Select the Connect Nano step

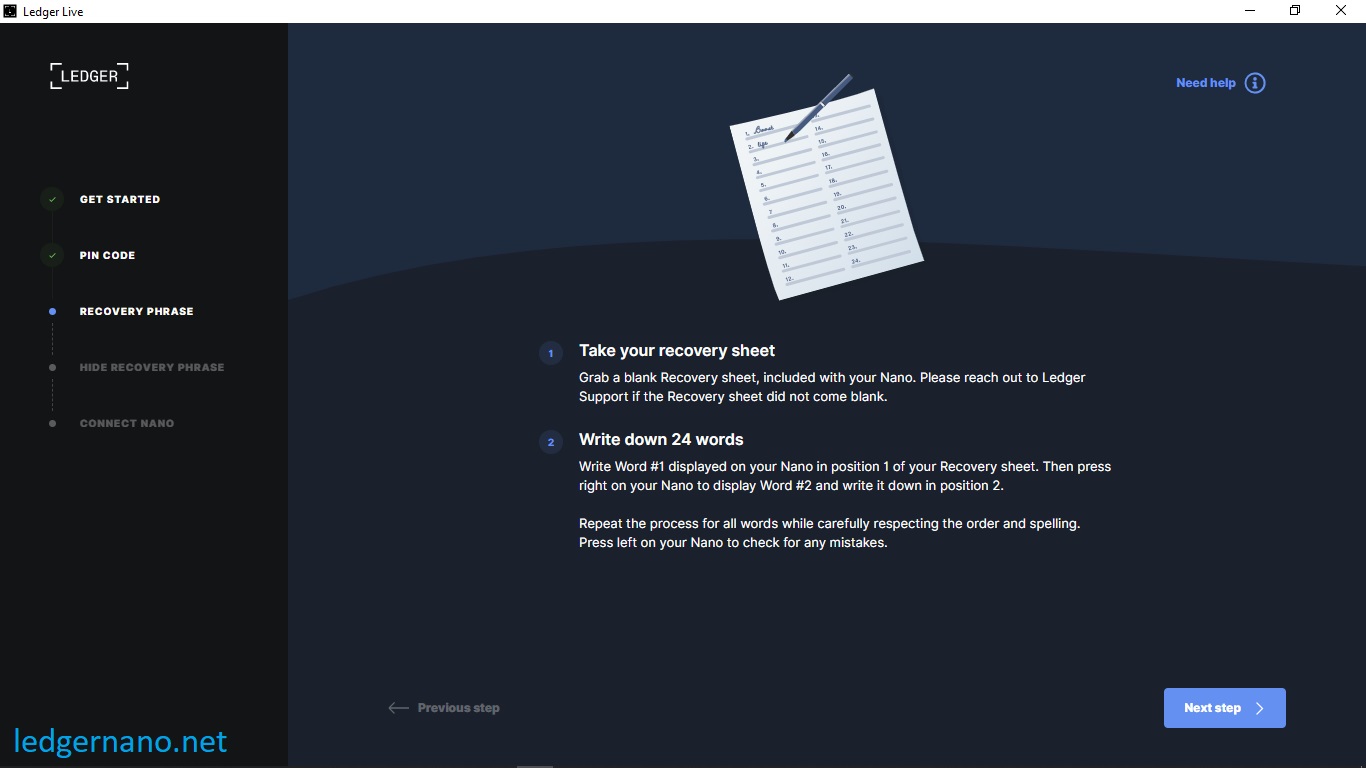127,423
